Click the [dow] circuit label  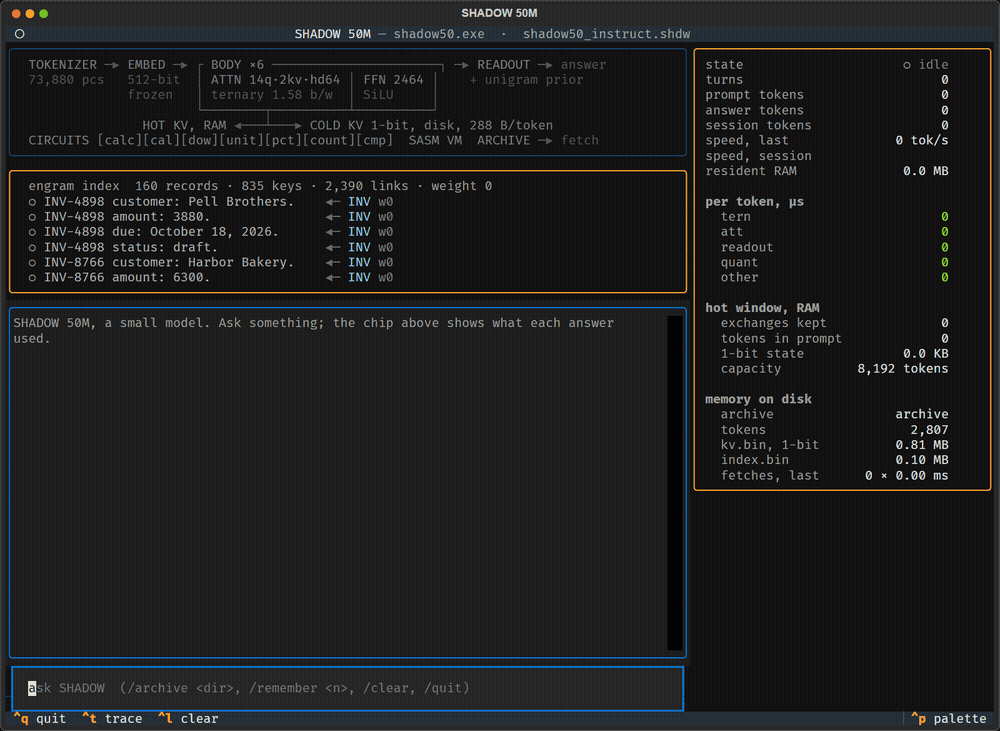point(200,140)
